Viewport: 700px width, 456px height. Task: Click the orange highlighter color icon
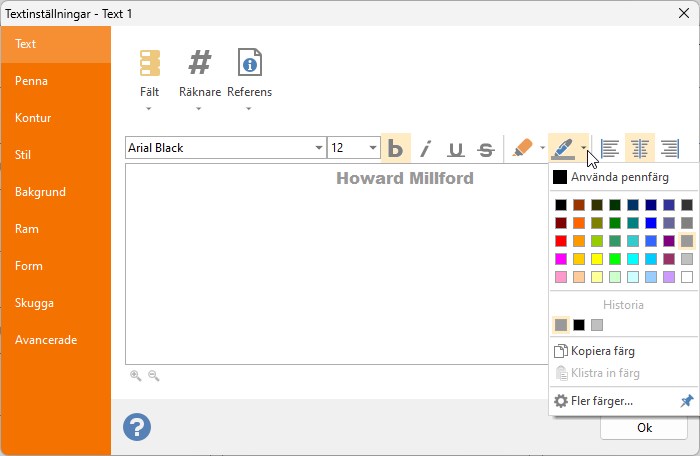[522, 148]
